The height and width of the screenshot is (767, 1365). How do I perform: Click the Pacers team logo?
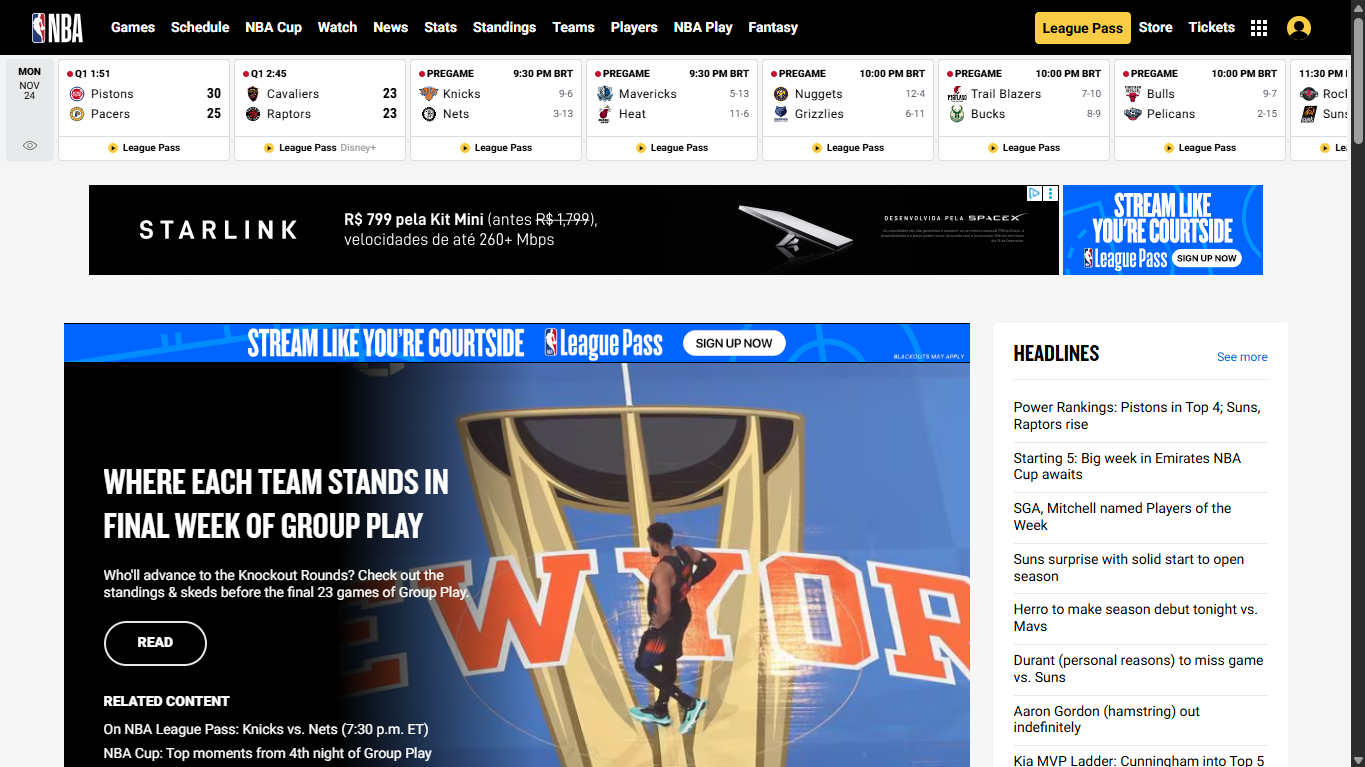tap(77, 114)
